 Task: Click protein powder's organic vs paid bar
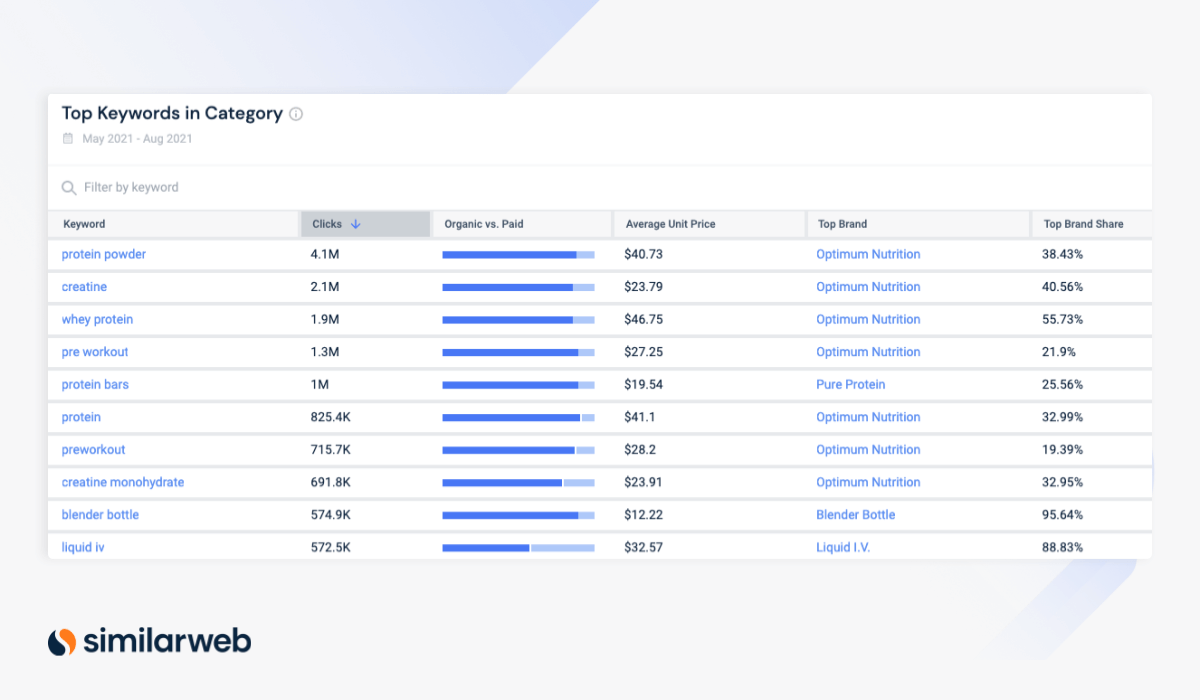(518, 254)
